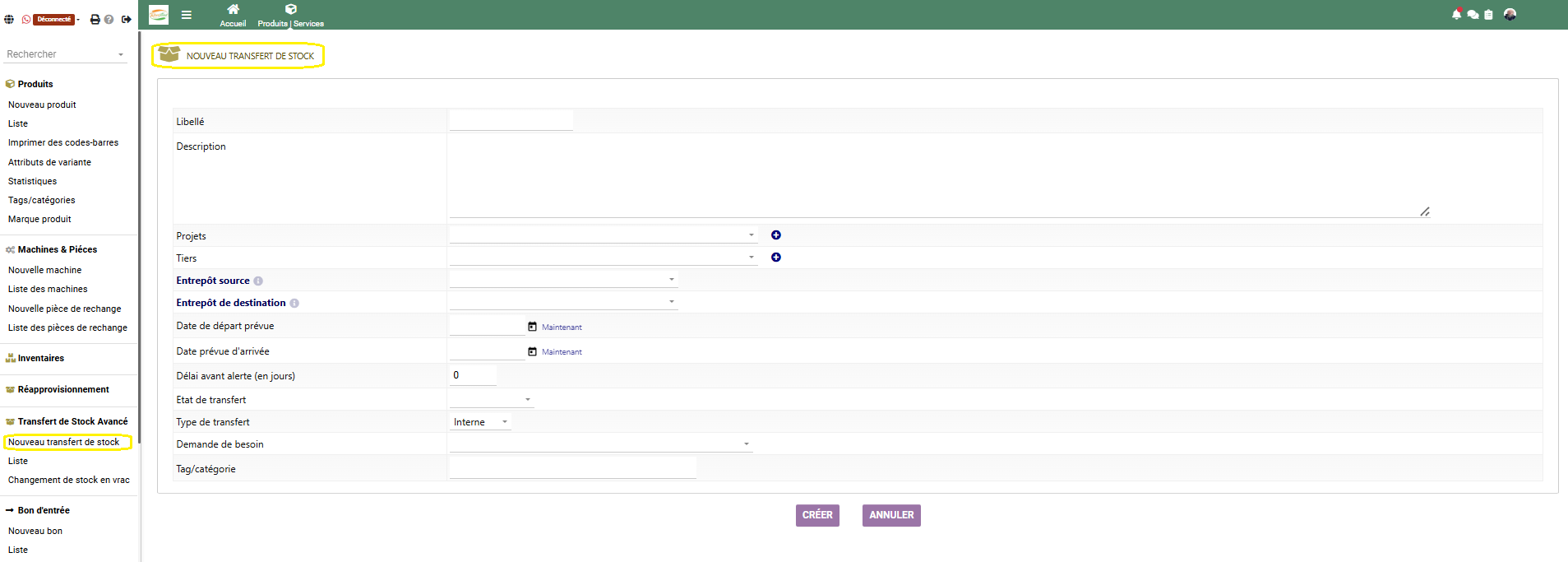Open help via question mark icon
Image resolution: width=1568 pixels, height=562 pixels.
coord(109,19)
